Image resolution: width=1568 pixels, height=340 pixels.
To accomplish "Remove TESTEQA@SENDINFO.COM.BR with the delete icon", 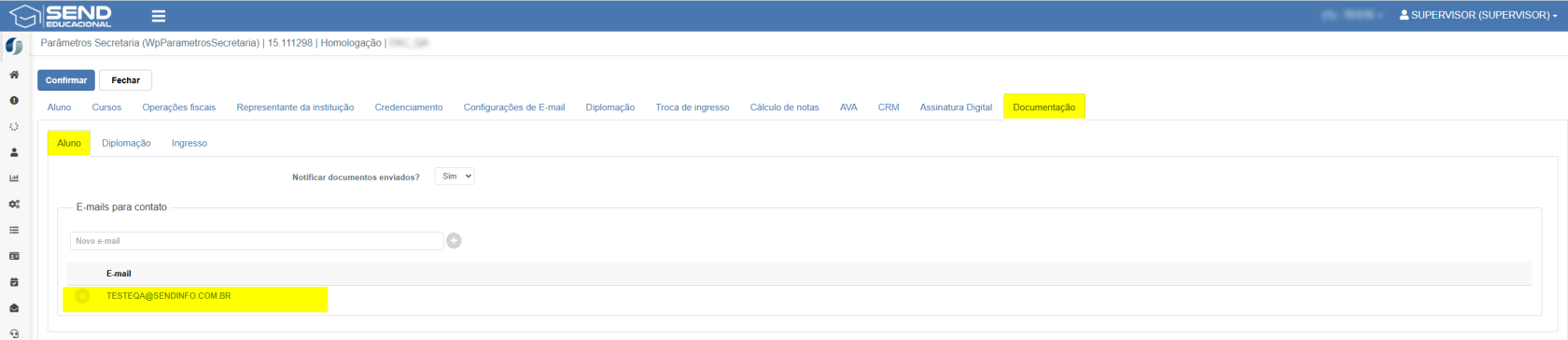I will [82, 296].
